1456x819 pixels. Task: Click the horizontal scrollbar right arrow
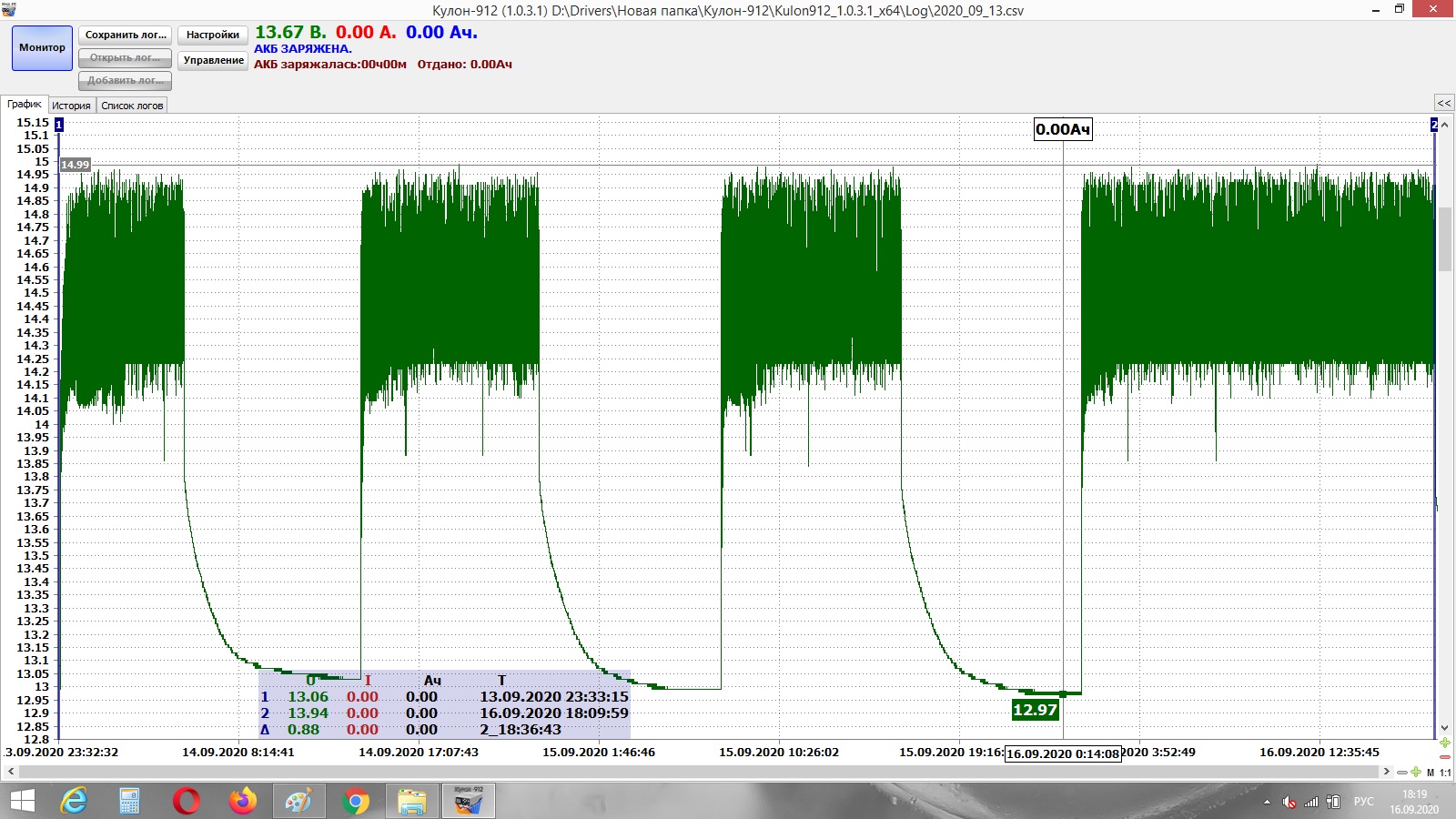[x=1386, y=772]
